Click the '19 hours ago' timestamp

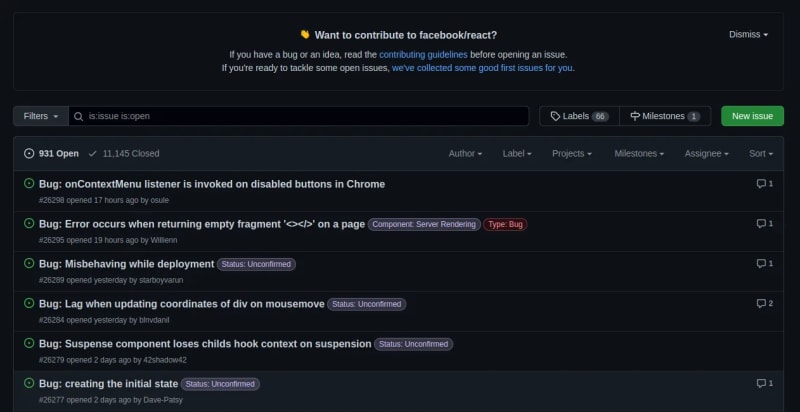point(116,240)
